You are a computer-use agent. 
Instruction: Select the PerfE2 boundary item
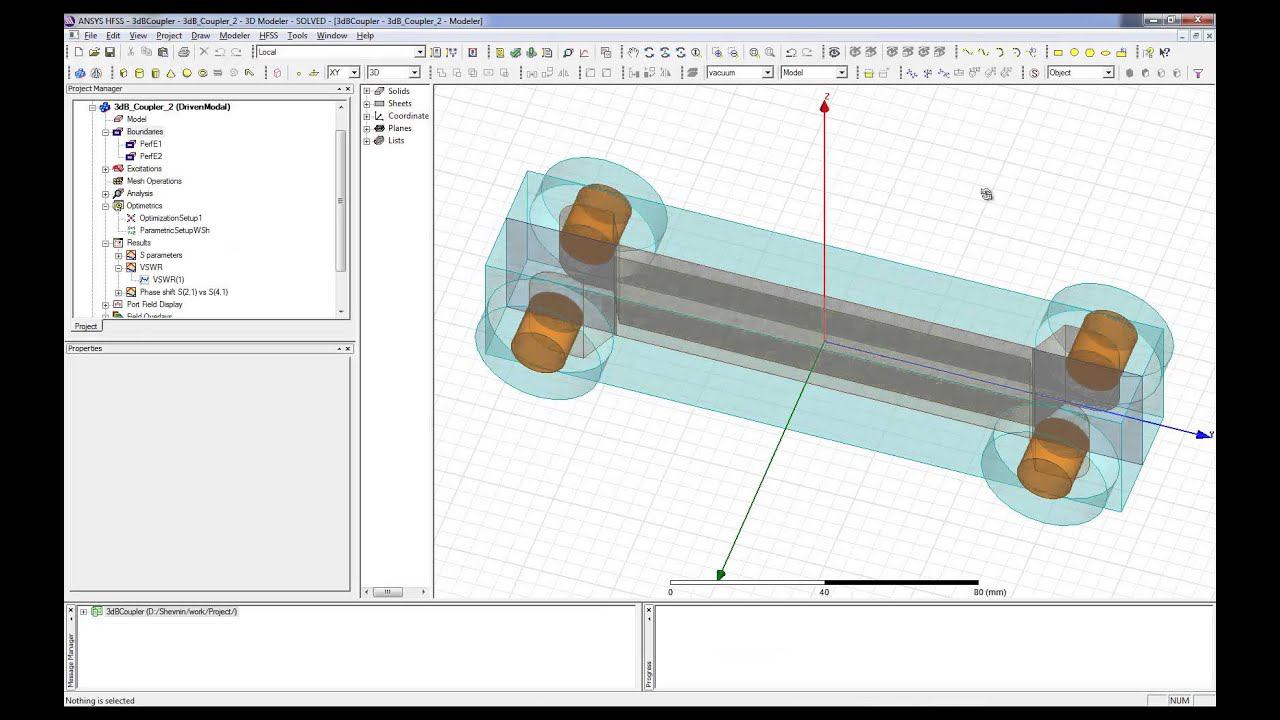[150, 156]
